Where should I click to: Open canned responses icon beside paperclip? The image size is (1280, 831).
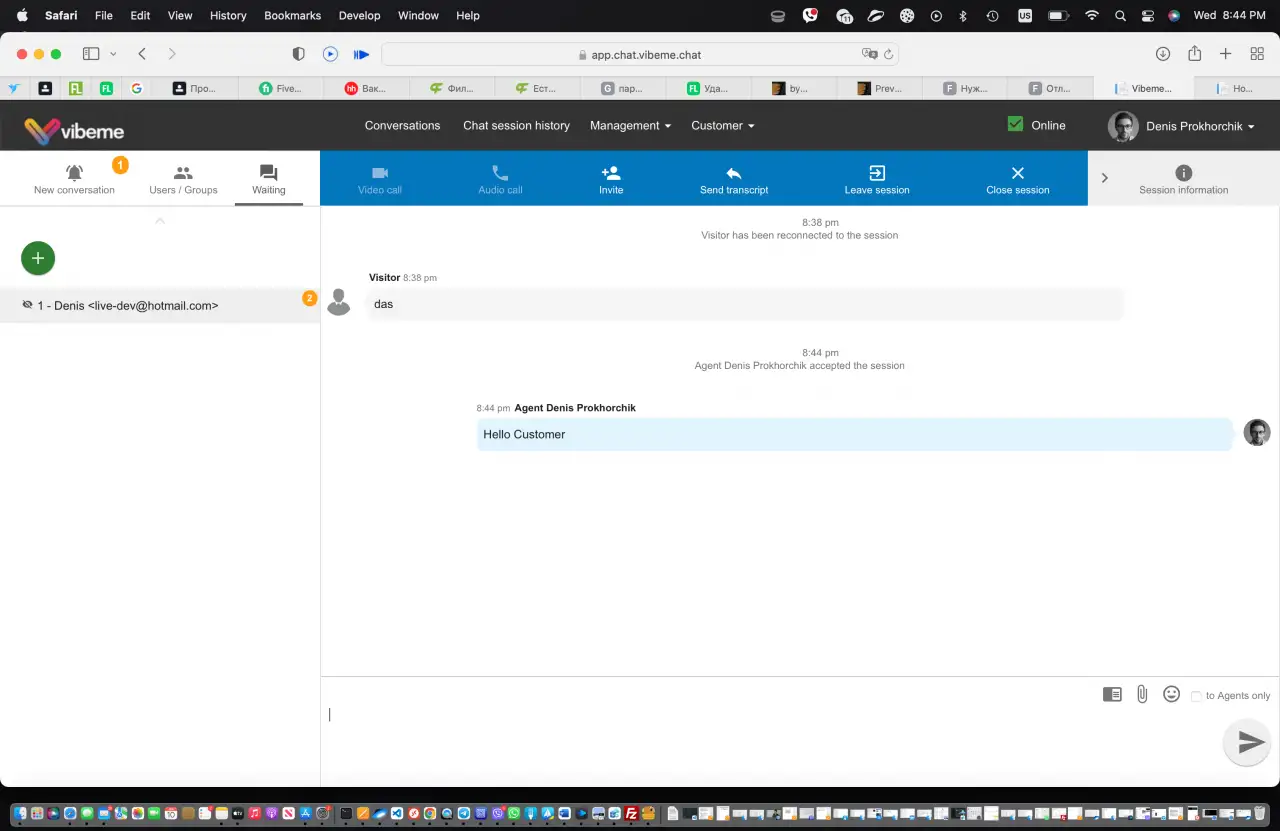1112,694
